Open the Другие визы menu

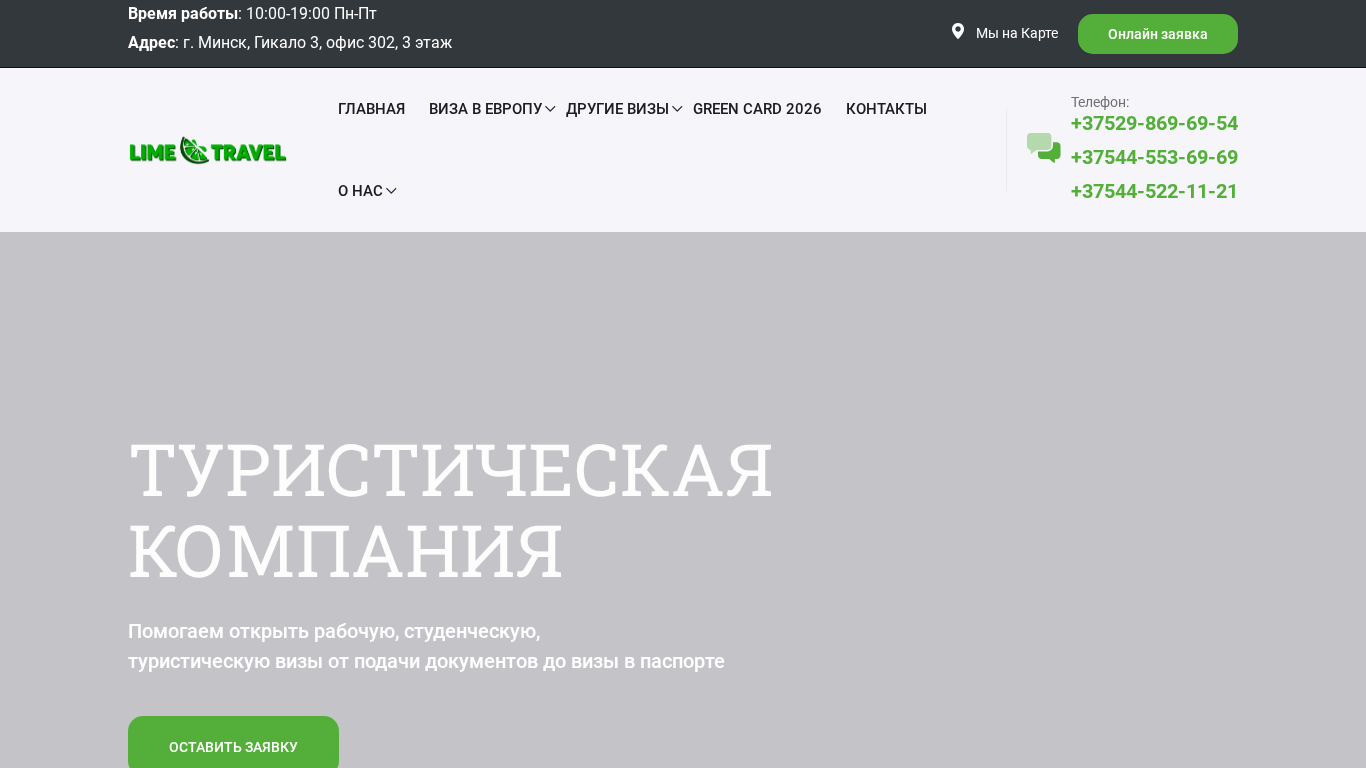(617, 109)
